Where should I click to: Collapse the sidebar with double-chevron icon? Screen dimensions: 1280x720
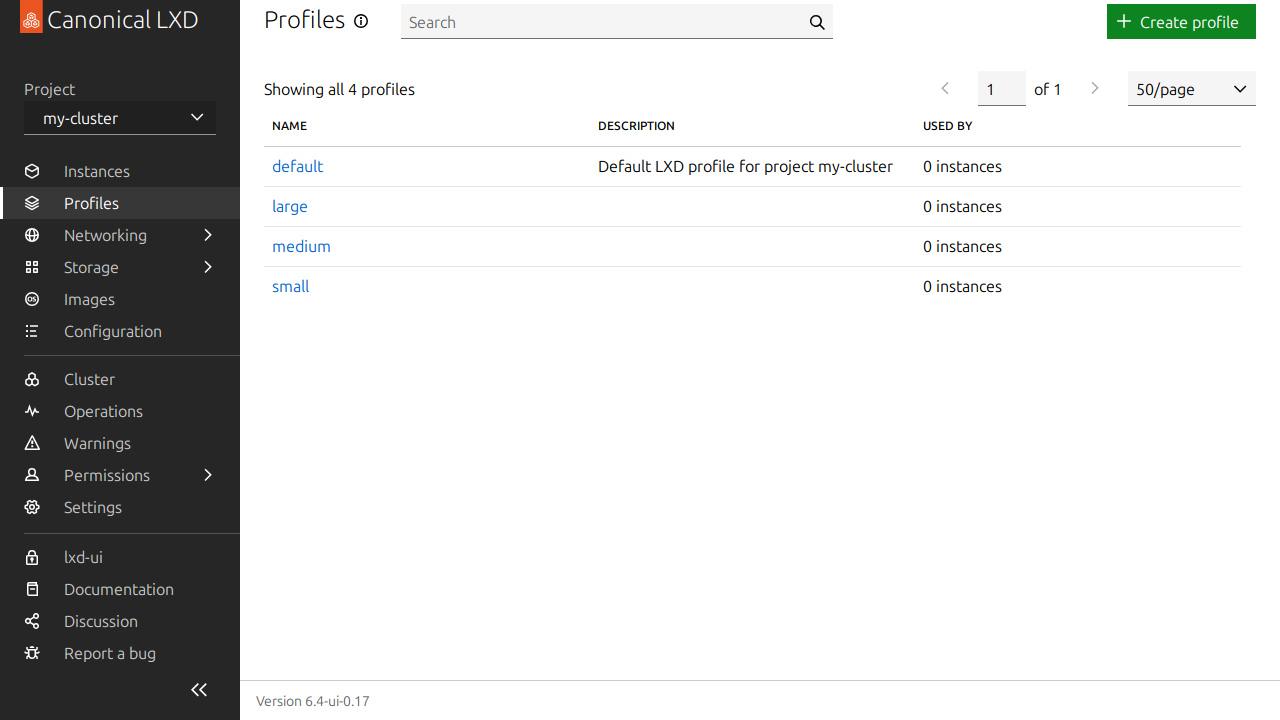pos(199,690)
